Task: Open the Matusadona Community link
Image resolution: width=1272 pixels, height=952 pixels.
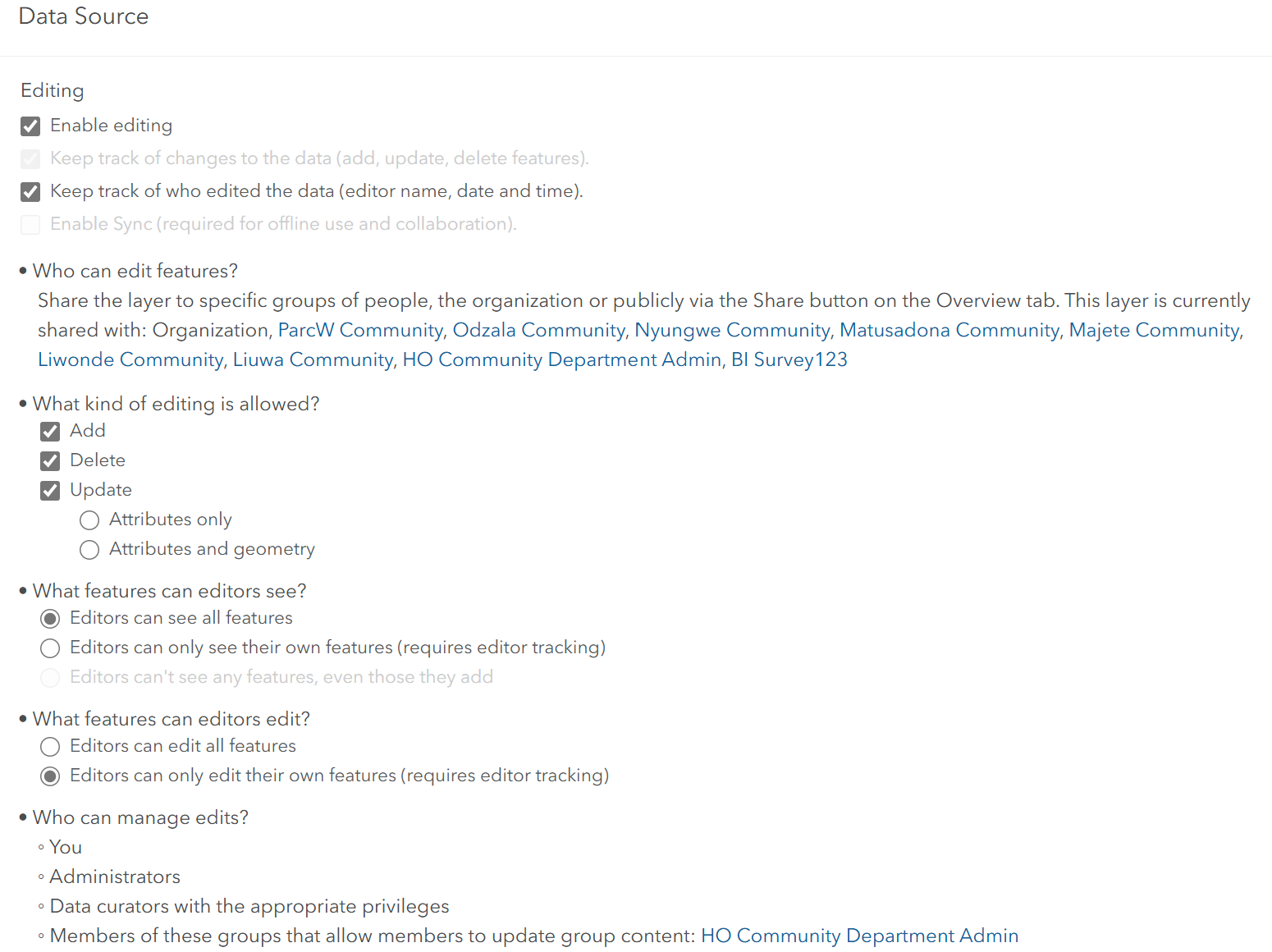Action: click(x=949, y=330)
